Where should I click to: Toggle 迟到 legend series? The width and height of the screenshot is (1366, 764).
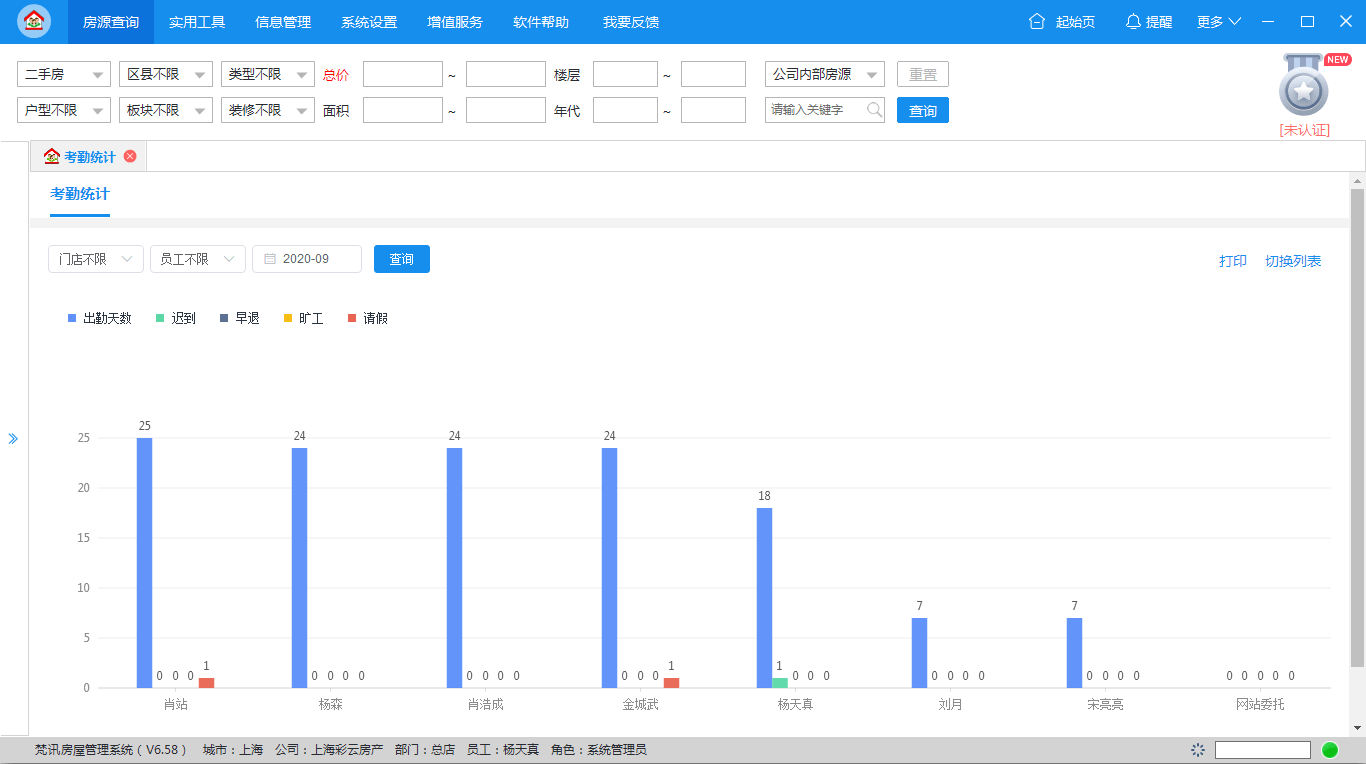click(x=176, y=318)
